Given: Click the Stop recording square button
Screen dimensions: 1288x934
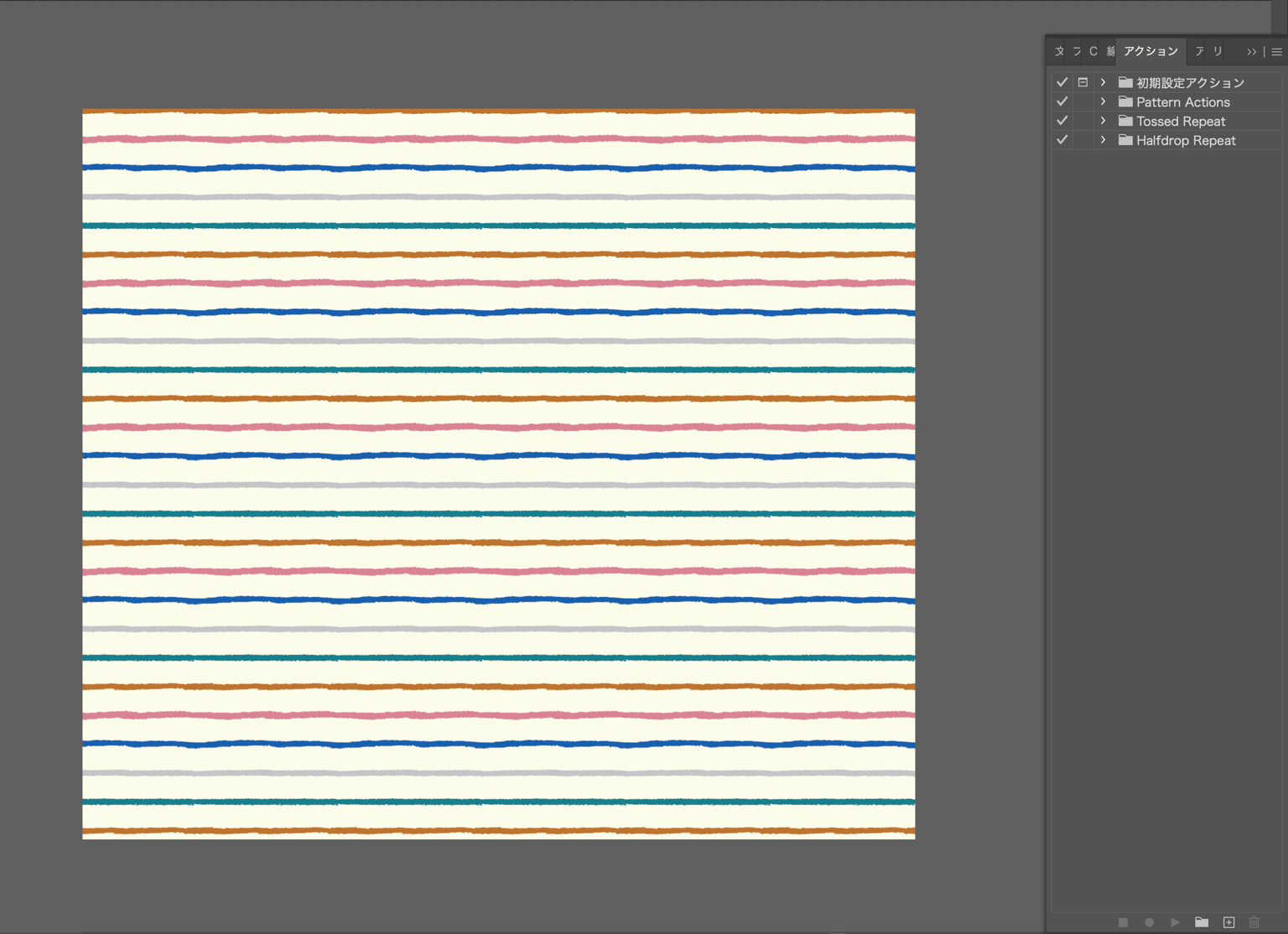Looking at the screenshot, I should click(x=1123, y=922).
